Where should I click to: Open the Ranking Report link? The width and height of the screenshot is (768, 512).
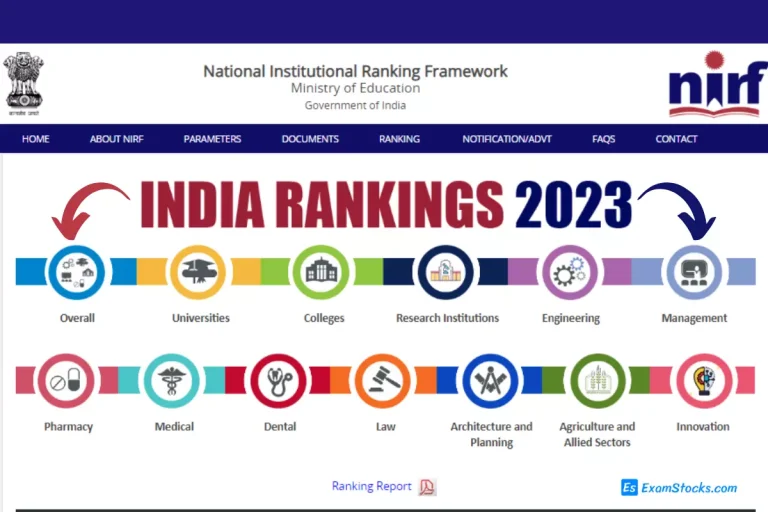pos(371,486)
